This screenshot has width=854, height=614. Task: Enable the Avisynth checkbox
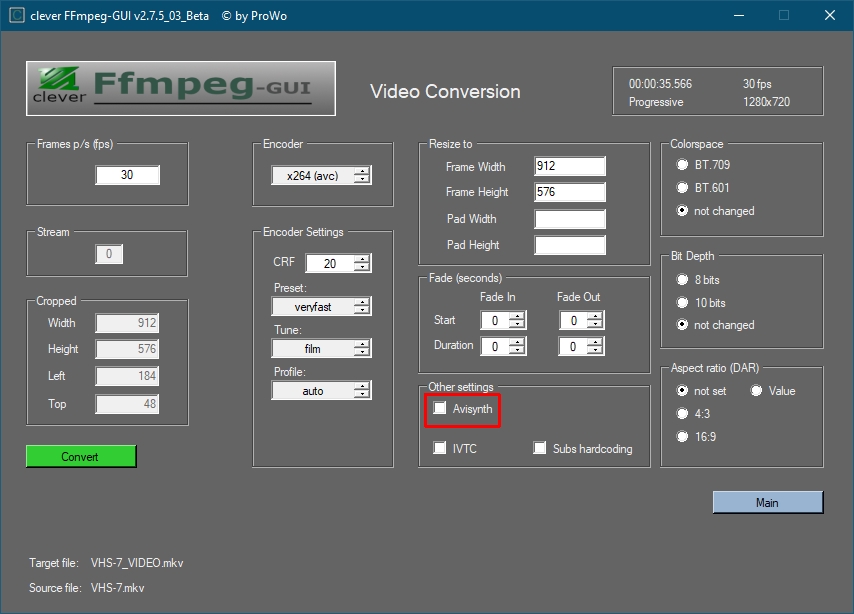(440, 408)
